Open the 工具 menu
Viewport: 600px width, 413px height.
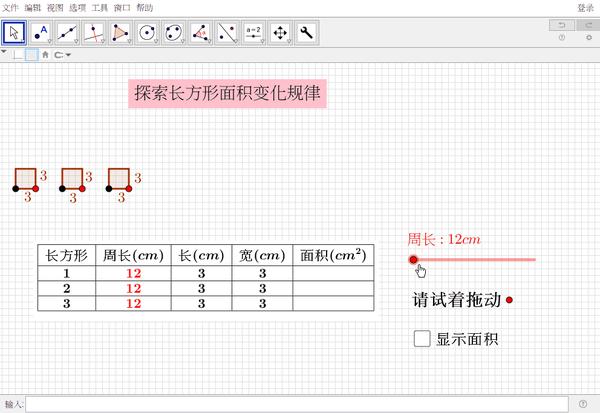coord(100,8)
